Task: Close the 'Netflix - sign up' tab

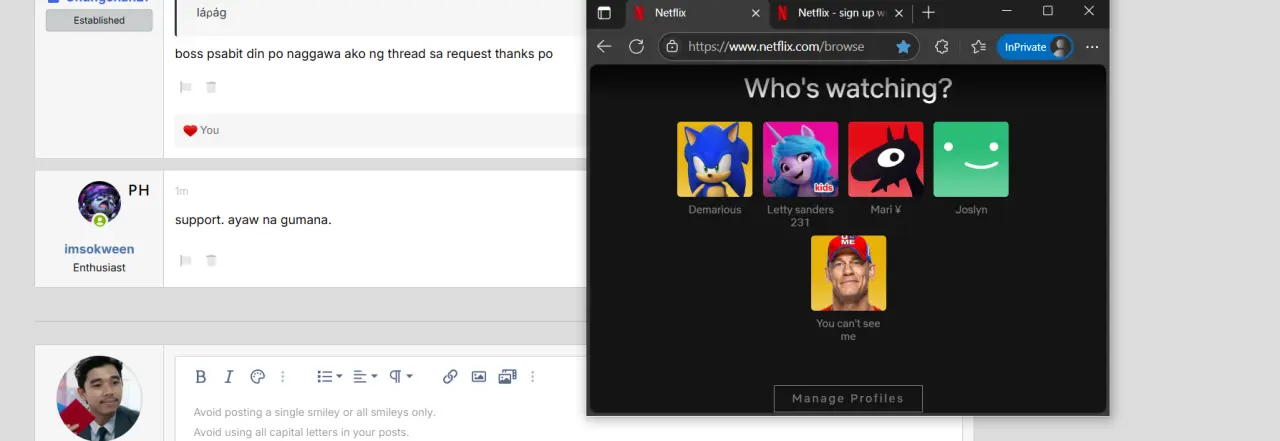Action: coord(899,13)
